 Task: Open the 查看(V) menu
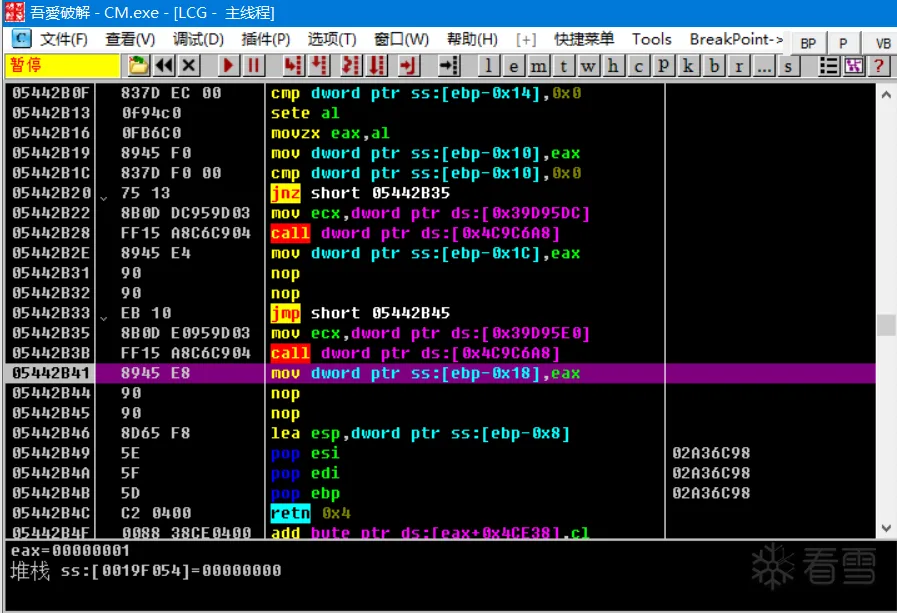(x=130, y=39)
